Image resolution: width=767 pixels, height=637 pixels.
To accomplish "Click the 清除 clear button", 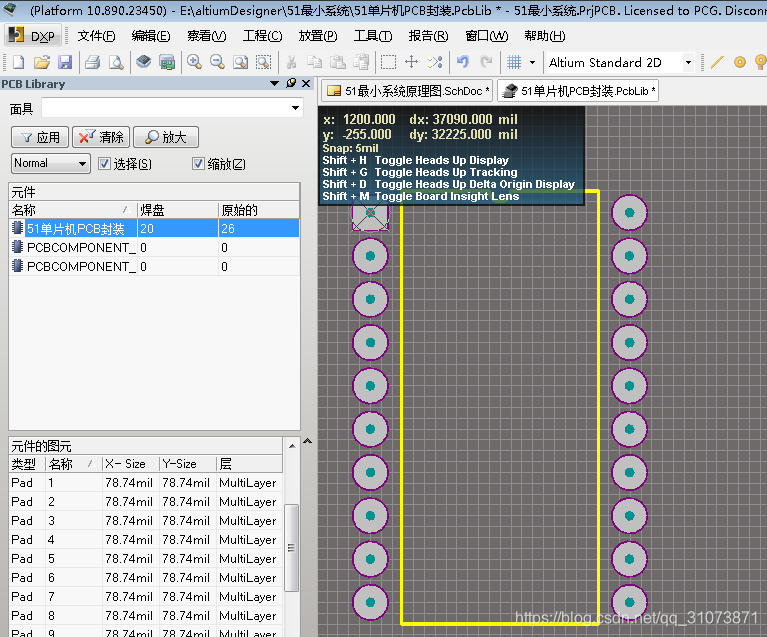I will click(101, 137).
